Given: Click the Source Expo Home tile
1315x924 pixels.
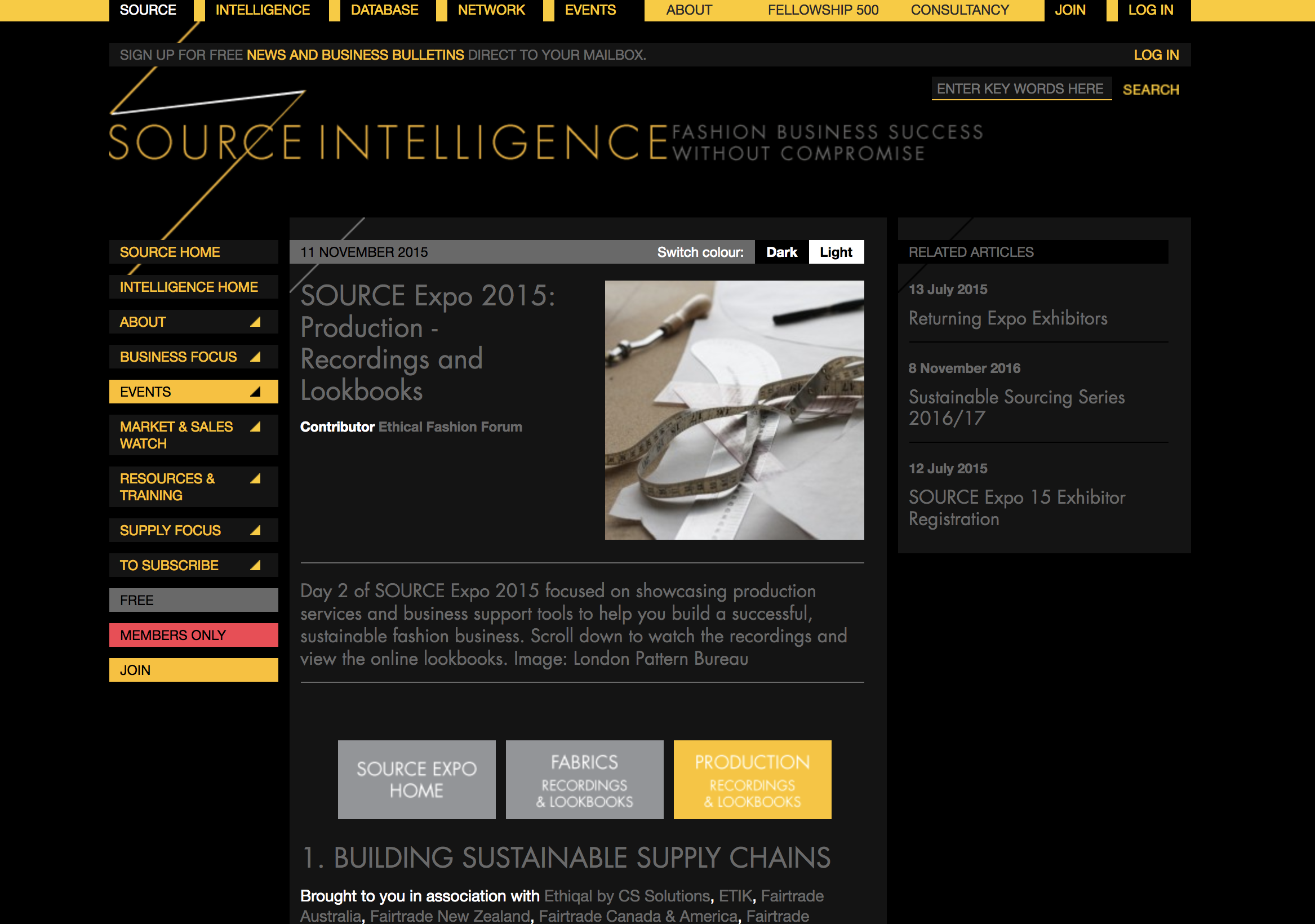Looking at the screenshot, I should tap(416, 780).
